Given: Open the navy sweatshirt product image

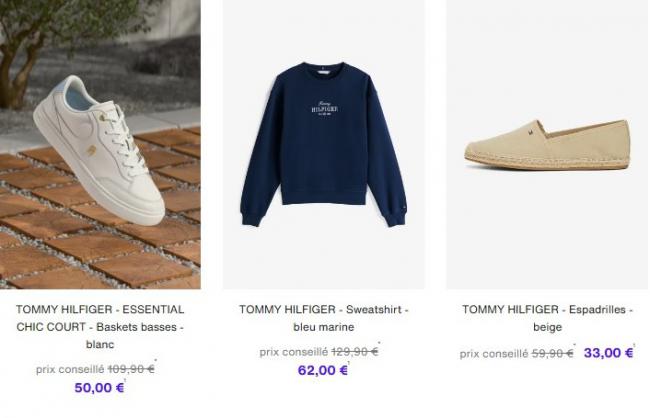Looking at the screenshot, I should pos(324,144).
